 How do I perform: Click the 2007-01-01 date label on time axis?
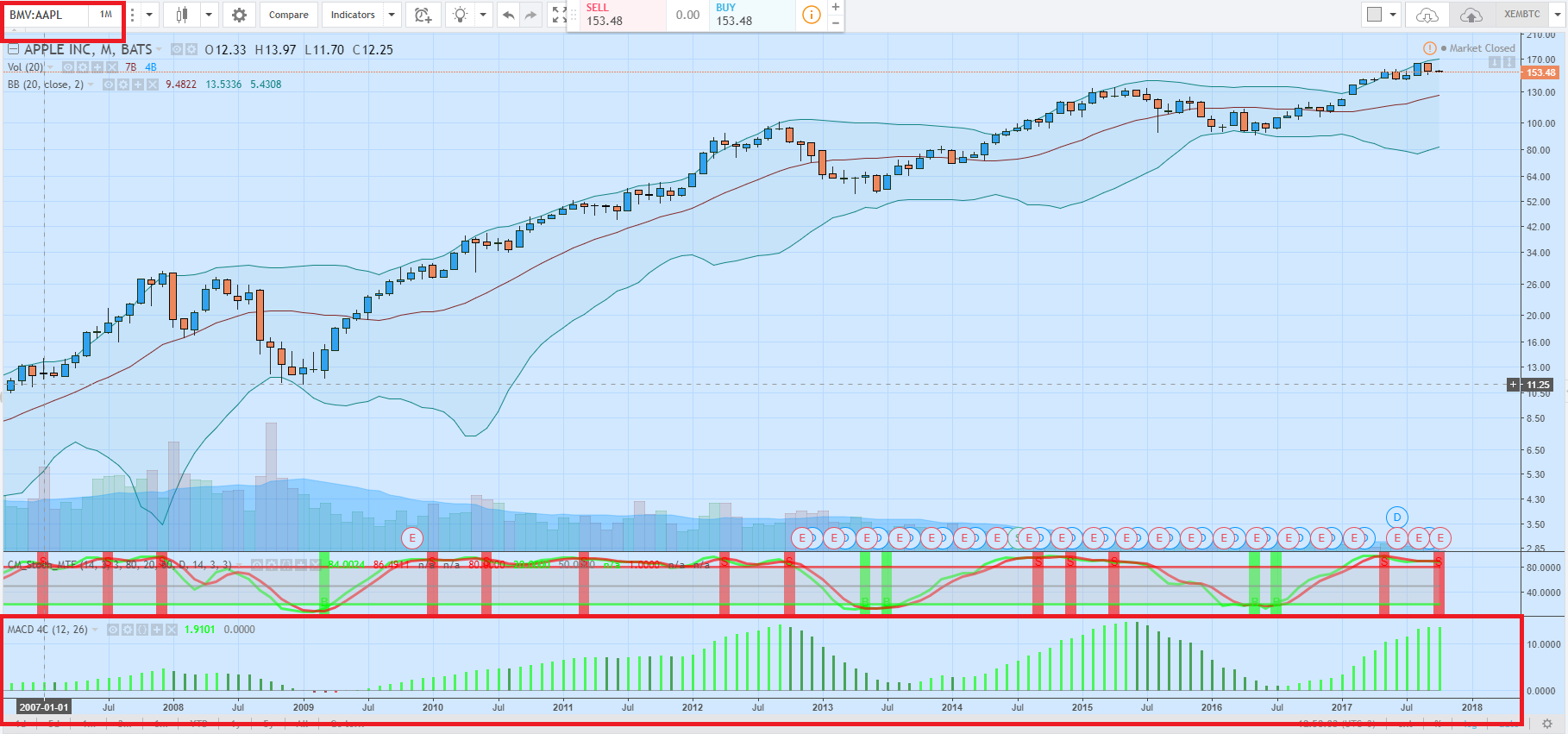[x=44, y=707]
